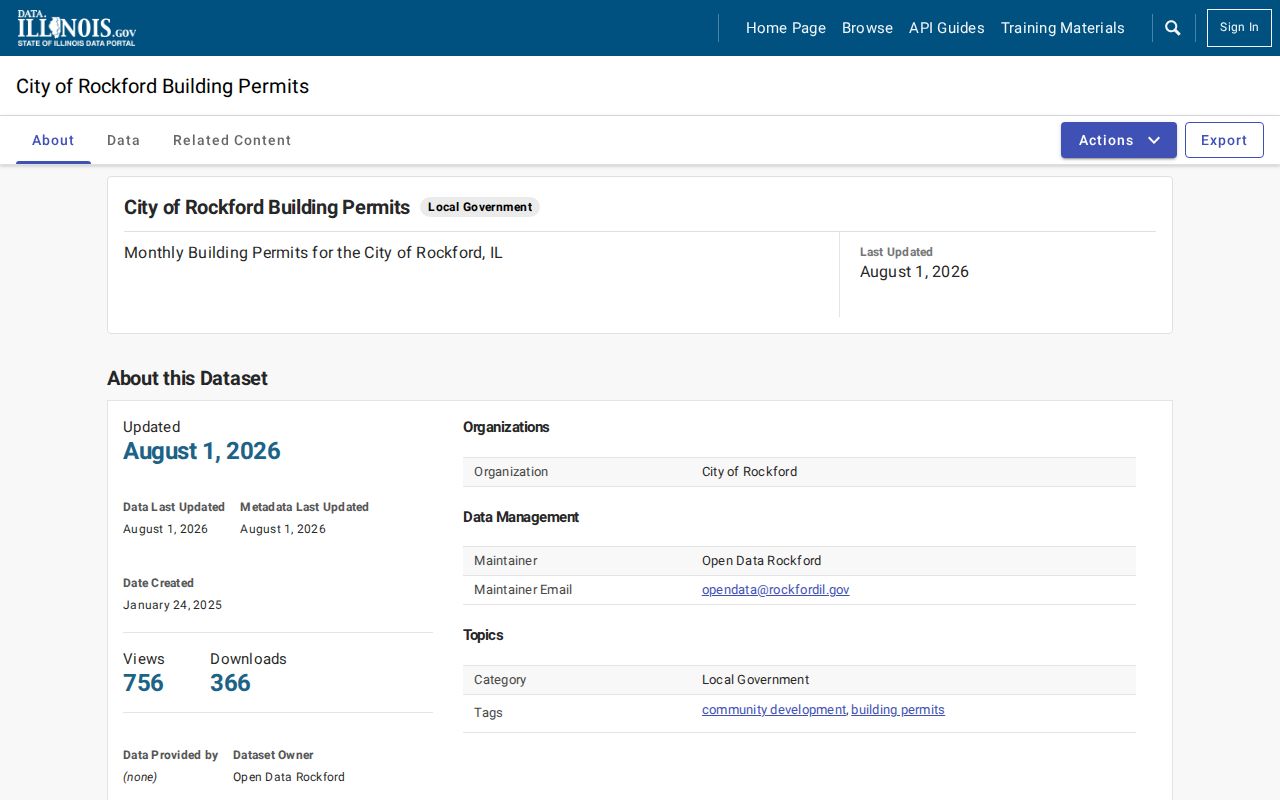Open the search magnifier icon
Screen dimensions: 1280x800
click(1173, 28)
